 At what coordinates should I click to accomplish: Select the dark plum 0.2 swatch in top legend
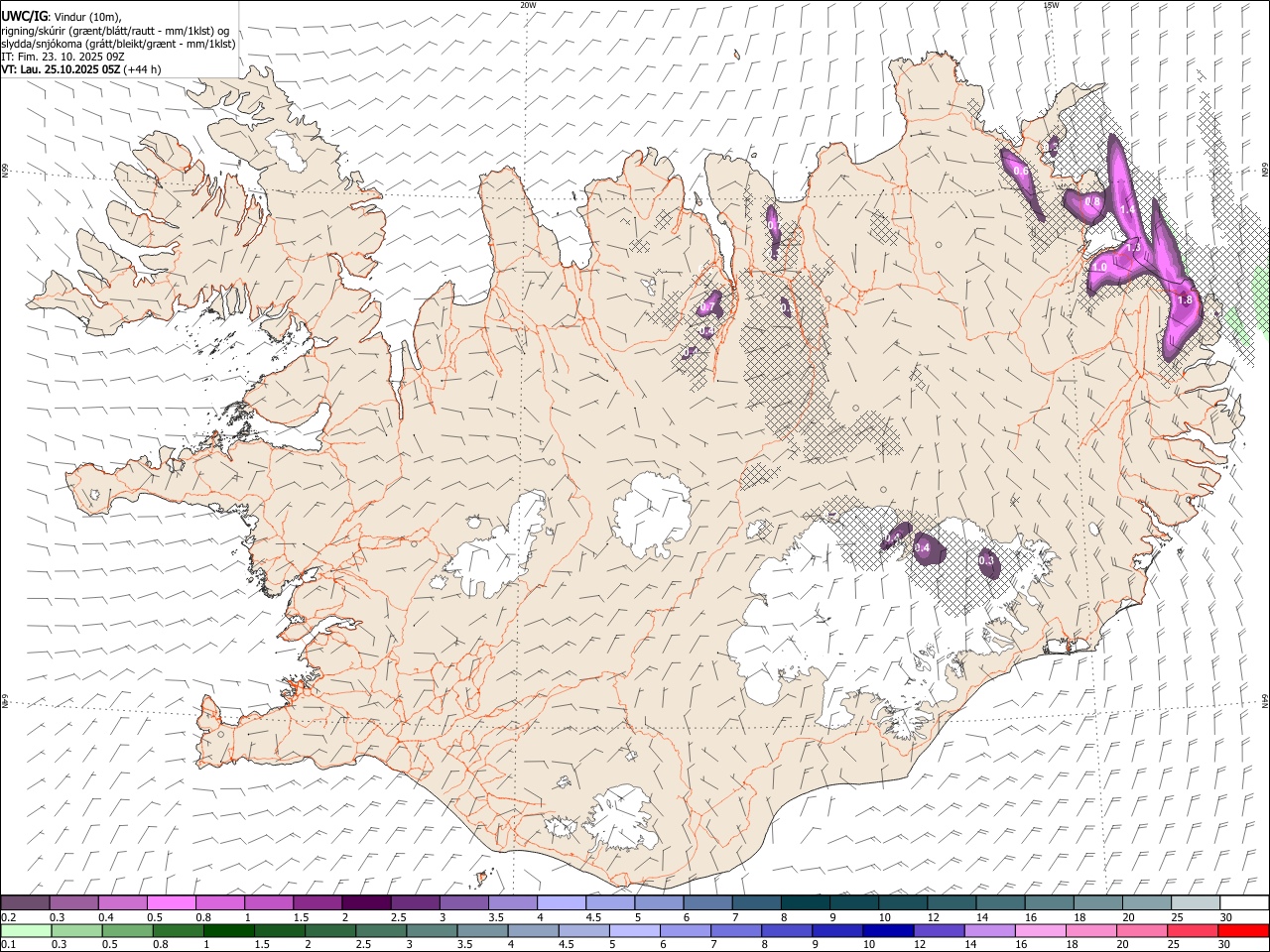point(26,903)
